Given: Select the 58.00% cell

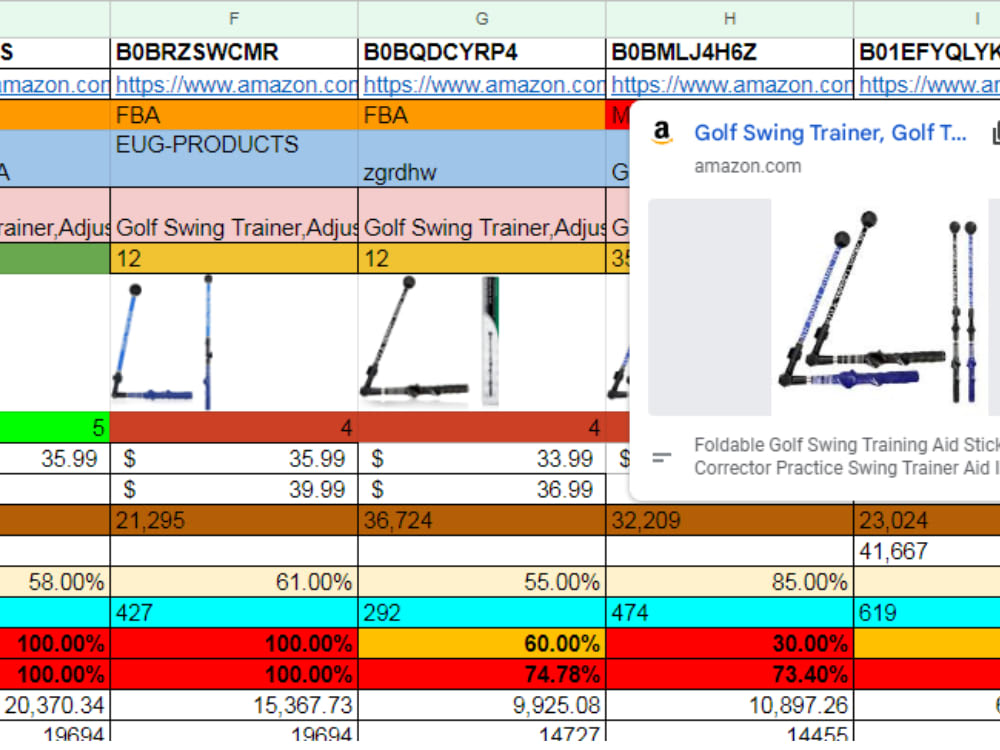Looking at the screenshot, I should [55, 582].
